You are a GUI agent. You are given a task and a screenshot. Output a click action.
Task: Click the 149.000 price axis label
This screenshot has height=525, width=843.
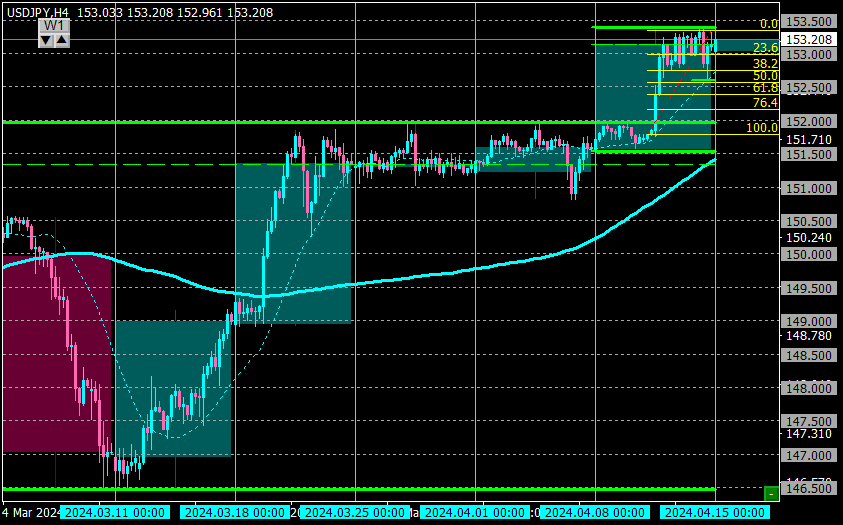[x=809, y=322]
